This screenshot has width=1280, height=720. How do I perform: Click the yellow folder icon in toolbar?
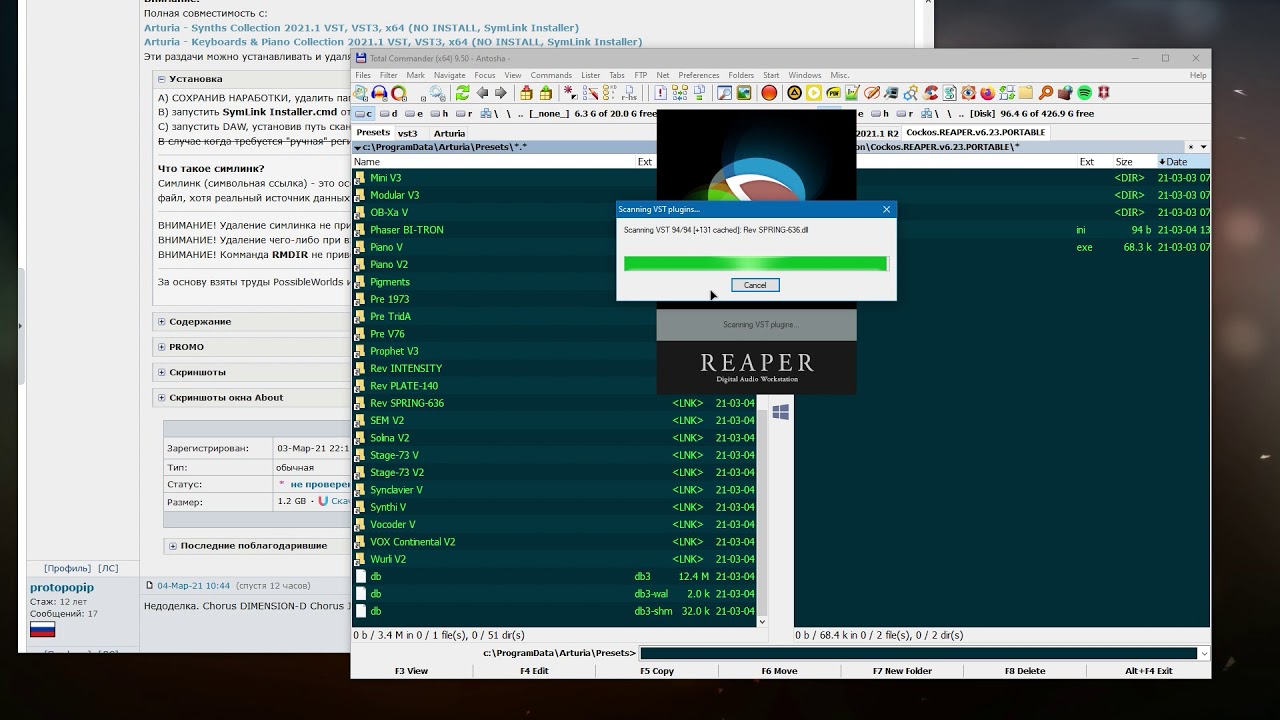click(1026, 93)
